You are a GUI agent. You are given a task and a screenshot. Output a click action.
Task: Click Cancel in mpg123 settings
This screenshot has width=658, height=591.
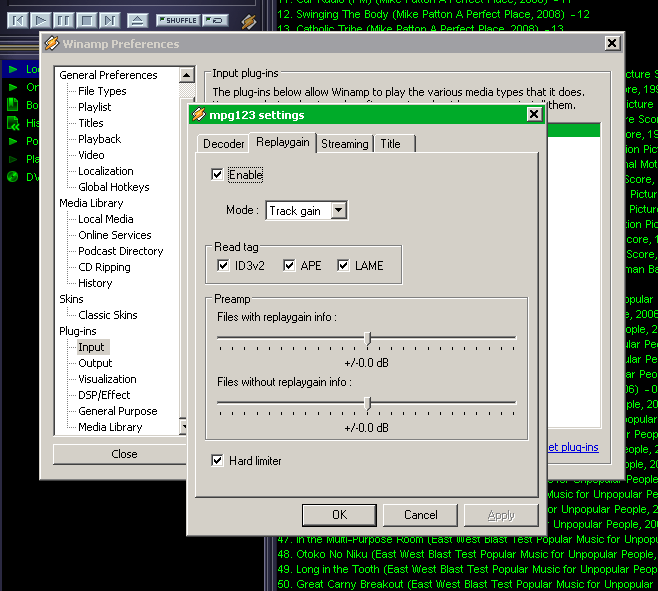pyautogui.click(x=420, y=515)
